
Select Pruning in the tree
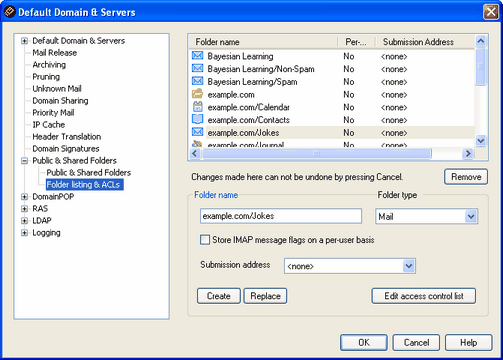point(46,77)
